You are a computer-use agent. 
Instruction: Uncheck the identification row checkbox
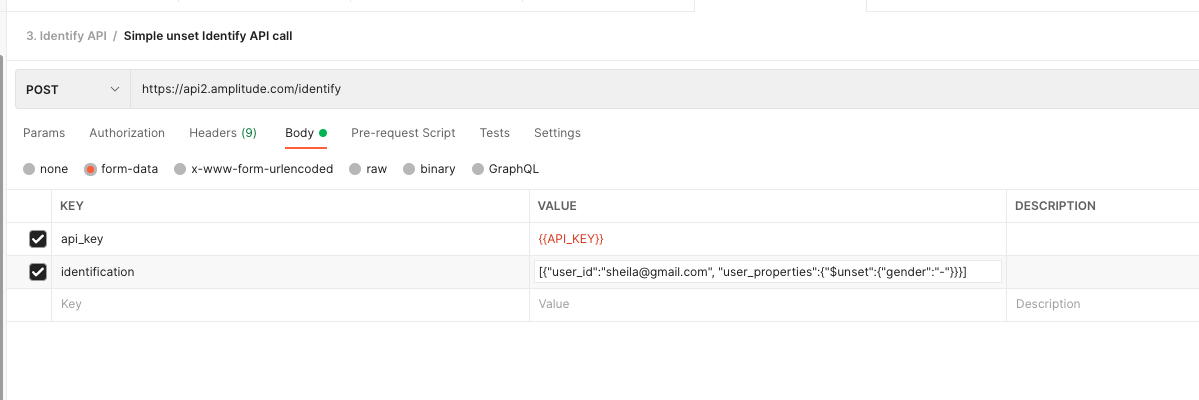[x=38, y=272]
